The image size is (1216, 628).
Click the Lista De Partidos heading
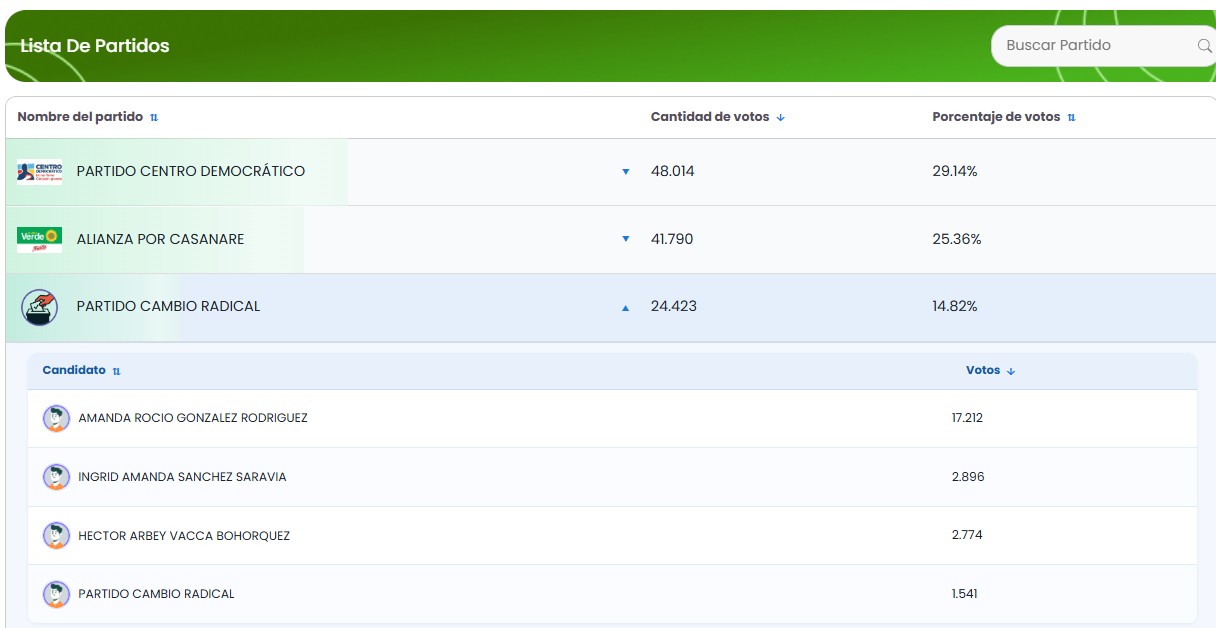(94, 45)
